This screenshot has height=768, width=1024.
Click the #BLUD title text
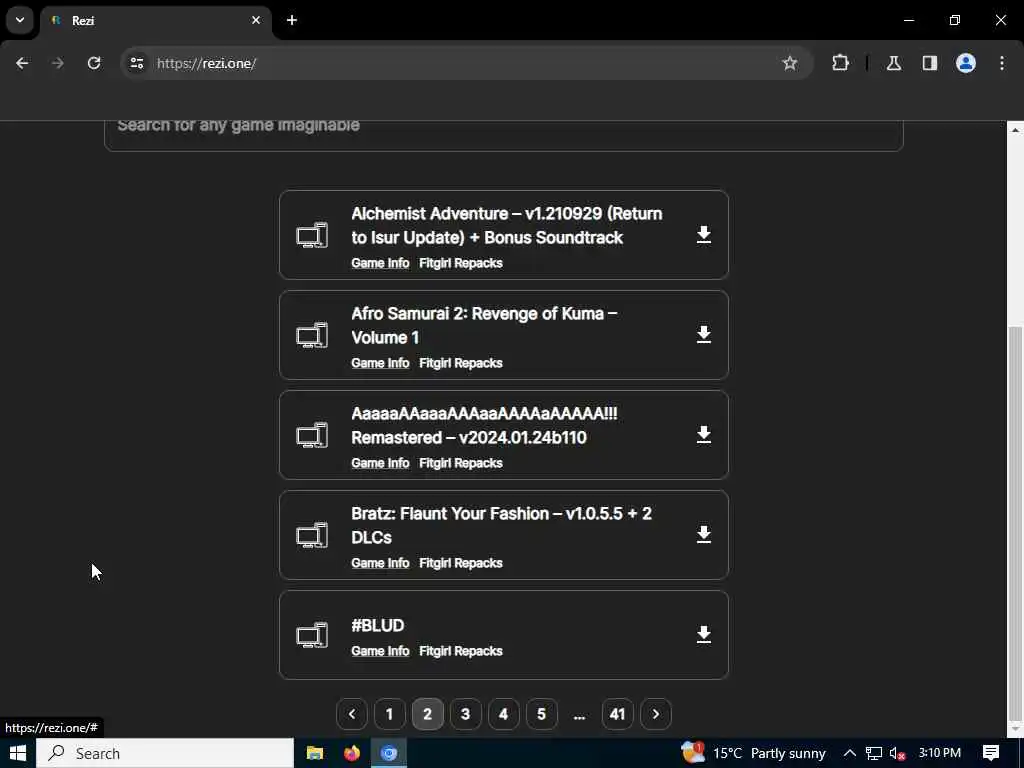pos(377,626)
